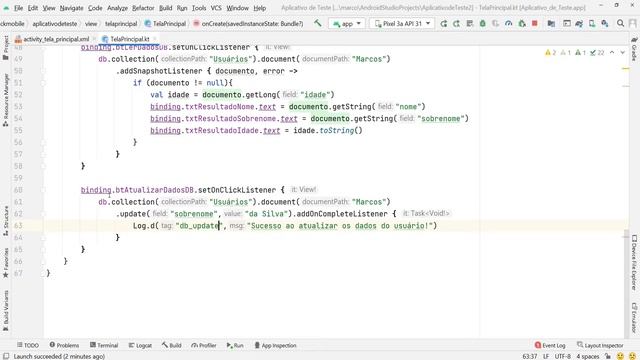The width and height of the screenshot is (640, 360).
Task: Open the Build tool window
Action: 171,345
